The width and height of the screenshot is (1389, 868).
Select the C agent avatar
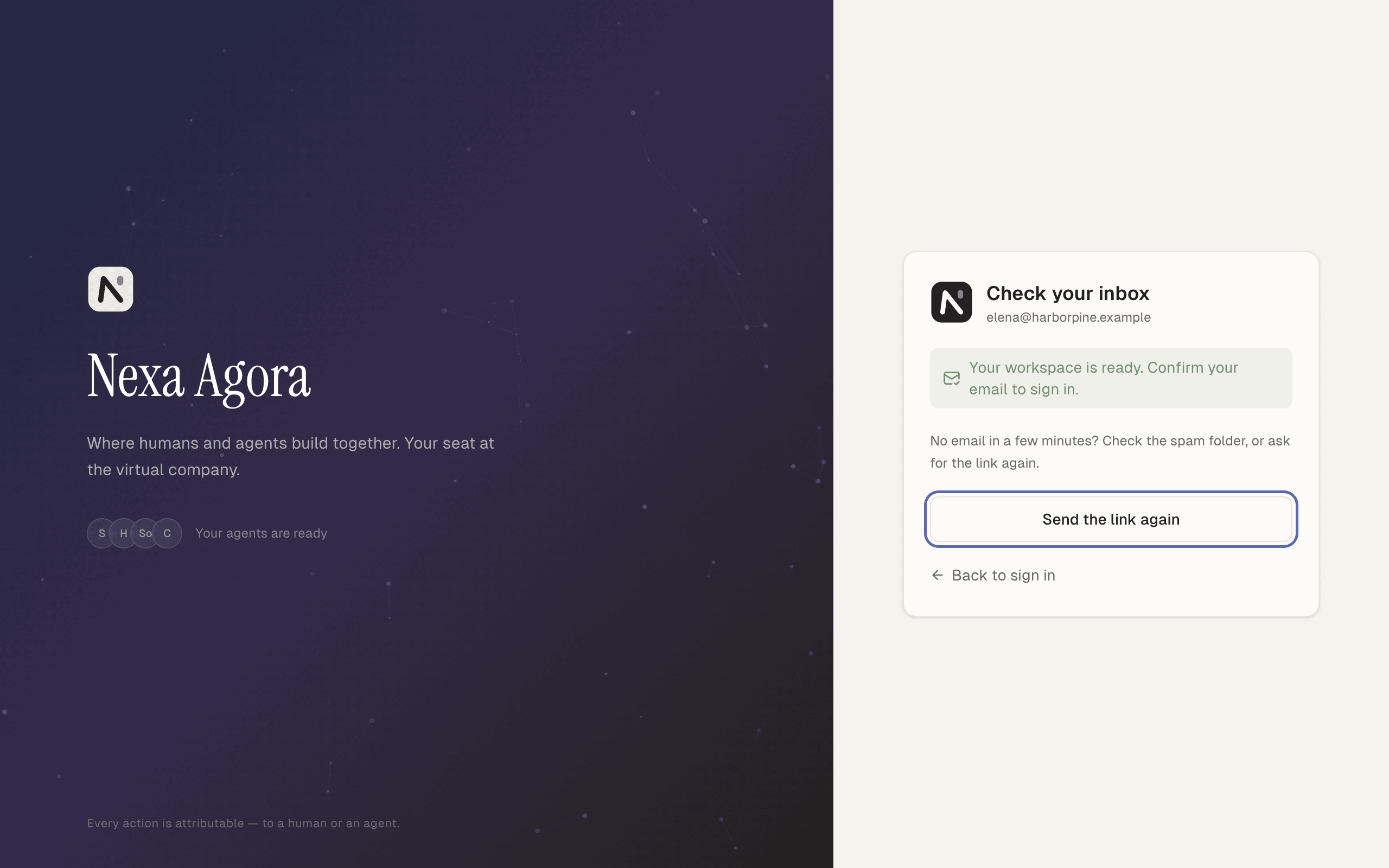pos(167,533)
